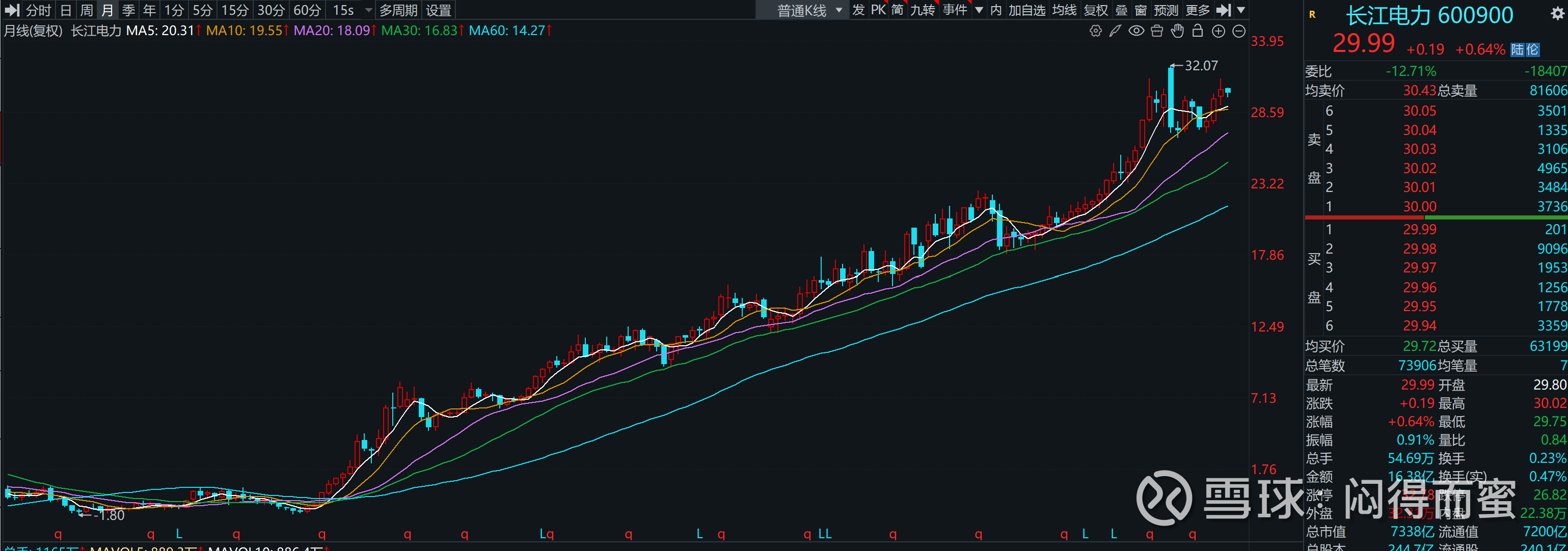Click buy level 6 price 29.94
This screenshot has height=551, width=1568.
pos(1419,326)
